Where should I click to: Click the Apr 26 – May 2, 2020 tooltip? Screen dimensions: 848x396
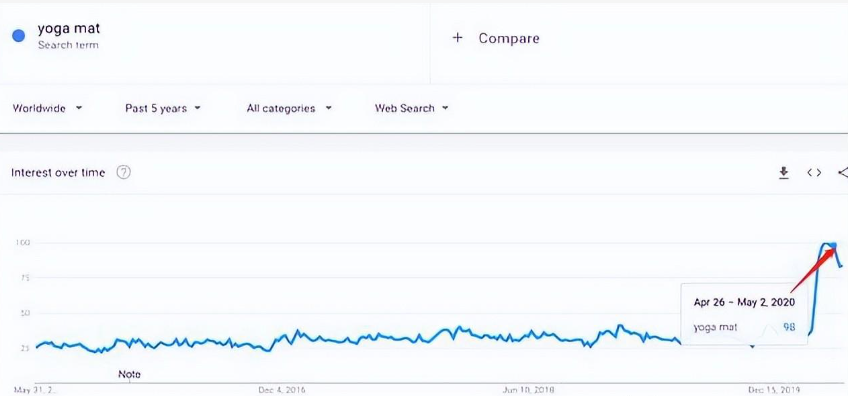pyautogui.click(x=744, y=314)
